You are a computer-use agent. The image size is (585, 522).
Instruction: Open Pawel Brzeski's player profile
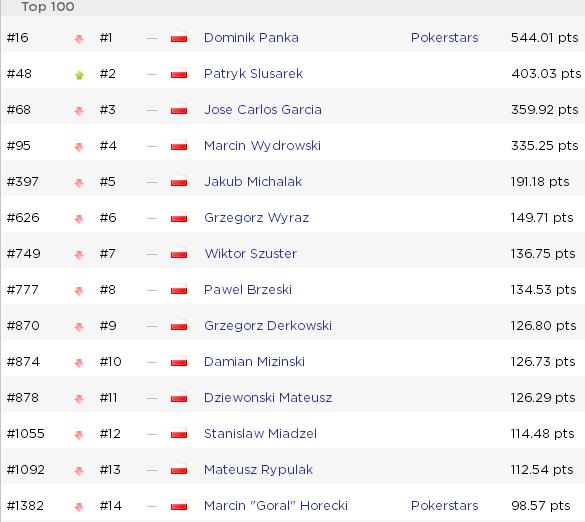pyautogui.click(x=248, y=290)
